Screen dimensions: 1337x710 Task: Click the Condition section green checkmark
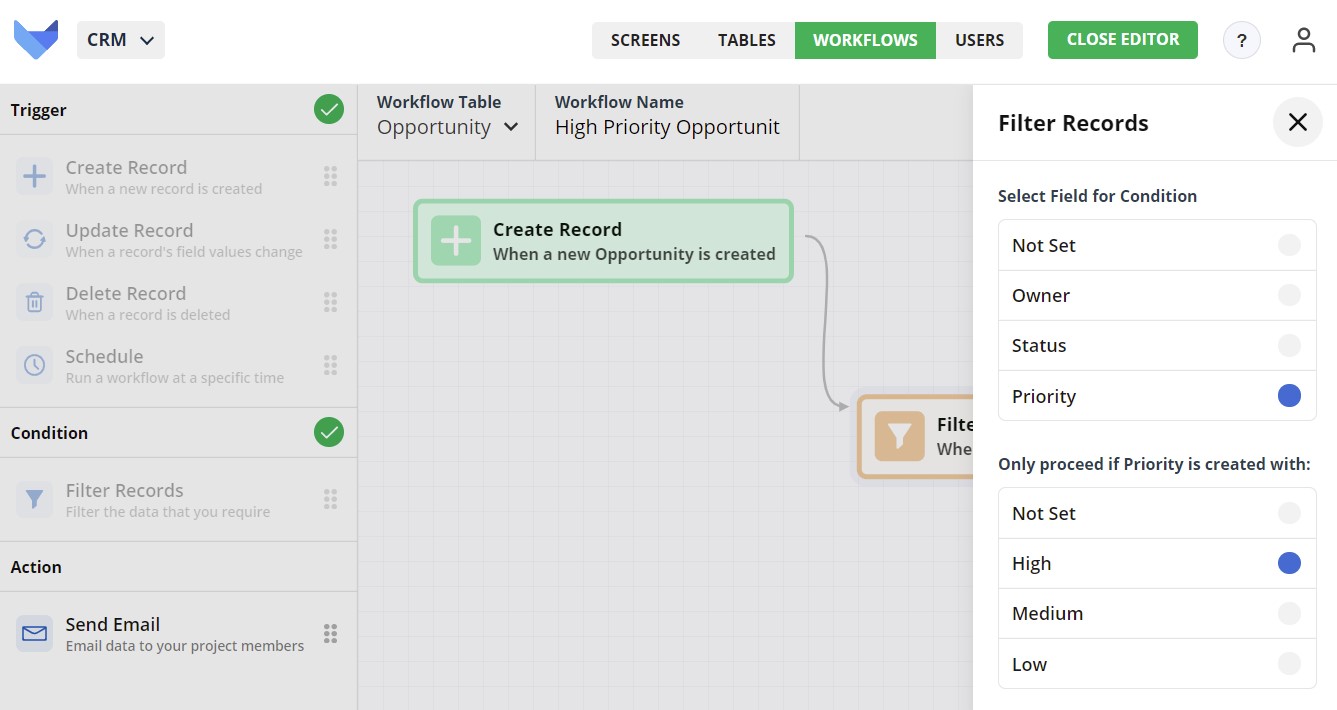(329, 432)
